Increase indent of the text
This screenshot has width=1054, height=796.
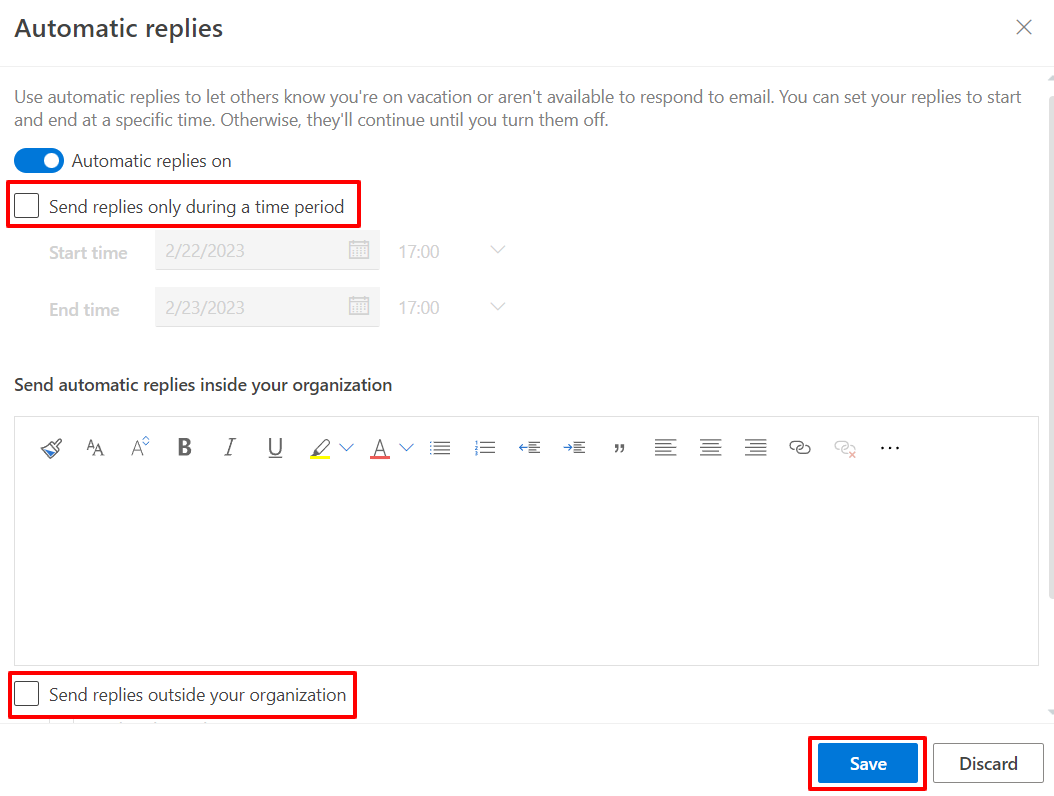click(574, 448)
